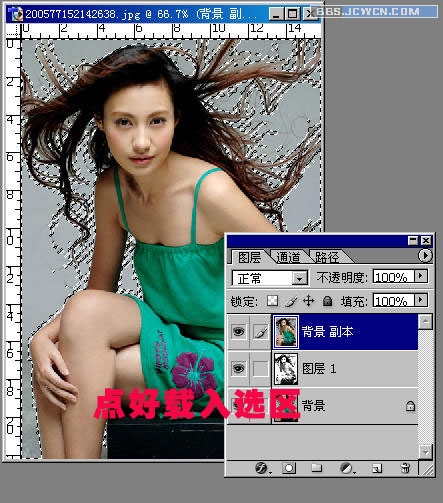Hide the 背景 副本 layer eye

pyautogui.click(x=238, y=332)
